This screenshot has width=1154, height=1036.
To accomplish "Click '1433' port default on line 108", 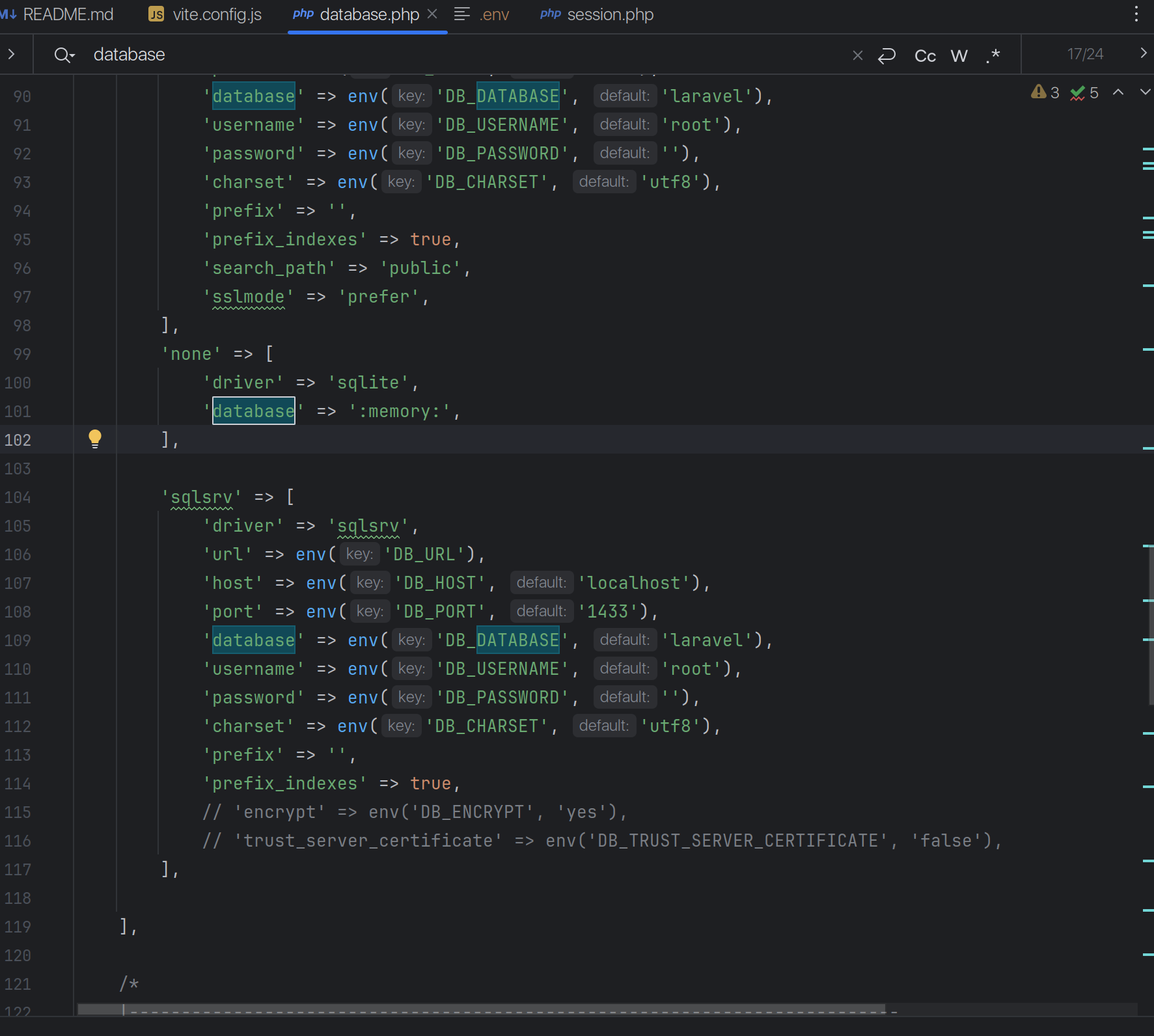I will pos(608,612).
